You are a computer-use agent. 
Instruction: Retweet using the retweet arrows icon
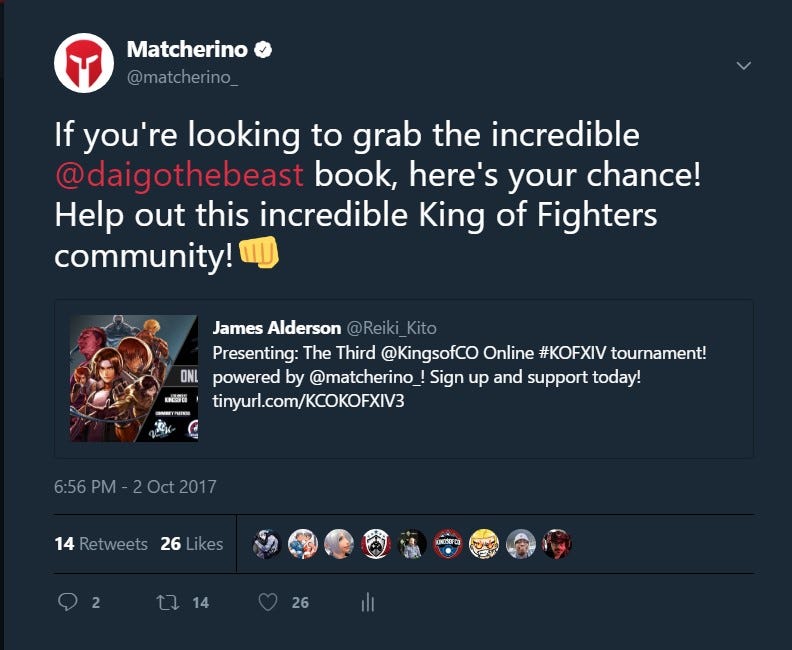[x=167, y=602]
